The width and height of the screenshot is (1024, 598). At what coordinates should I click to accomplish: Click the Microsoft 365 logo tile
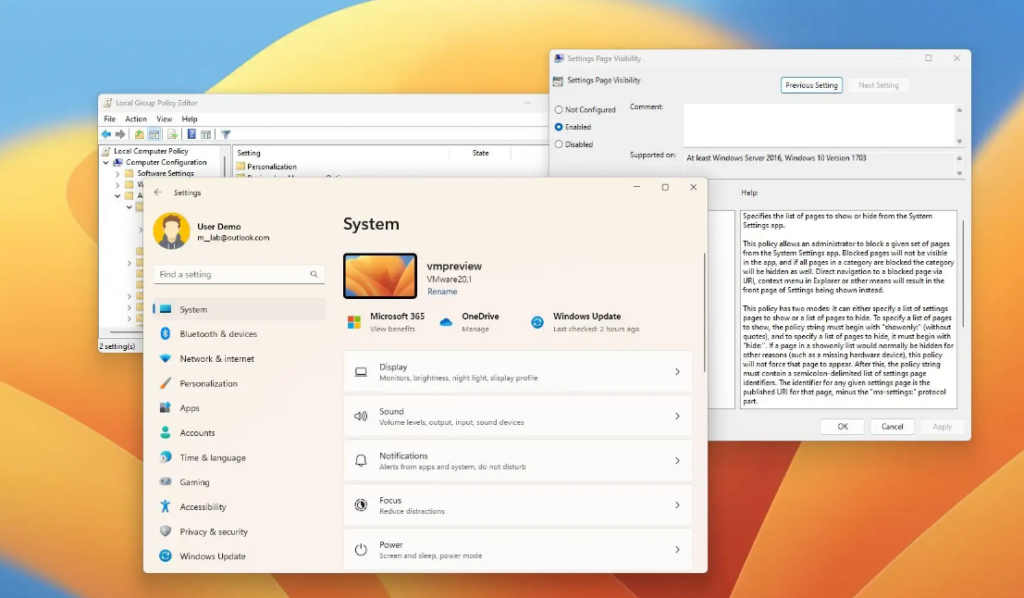(x=354, y=323)
